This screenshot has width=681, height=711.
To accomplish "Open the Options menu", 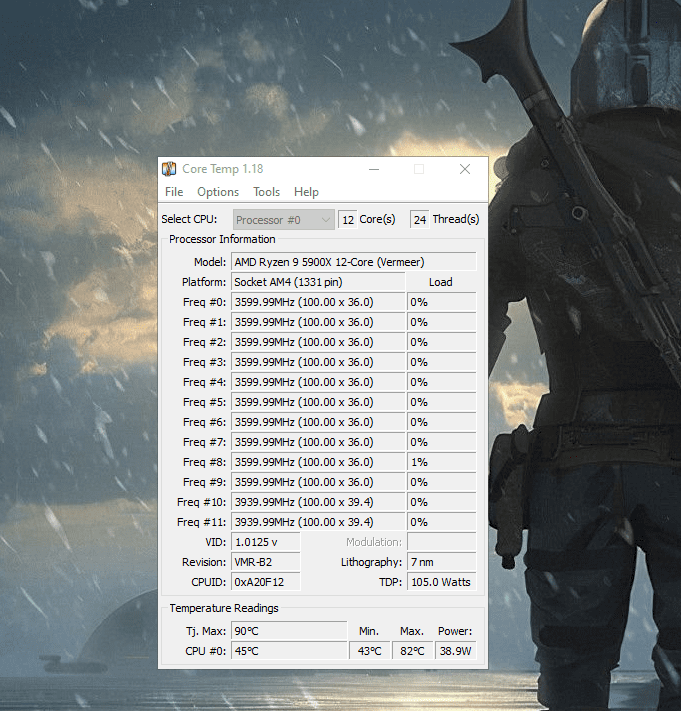I will (x=218, y=192).
